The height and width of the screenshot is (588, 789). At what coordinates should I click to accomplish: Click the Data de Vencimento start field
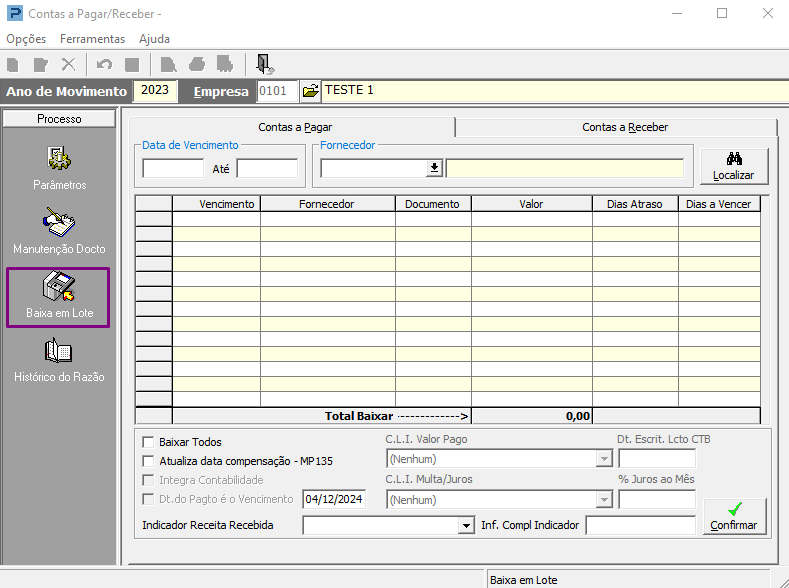tap(173, 168)
